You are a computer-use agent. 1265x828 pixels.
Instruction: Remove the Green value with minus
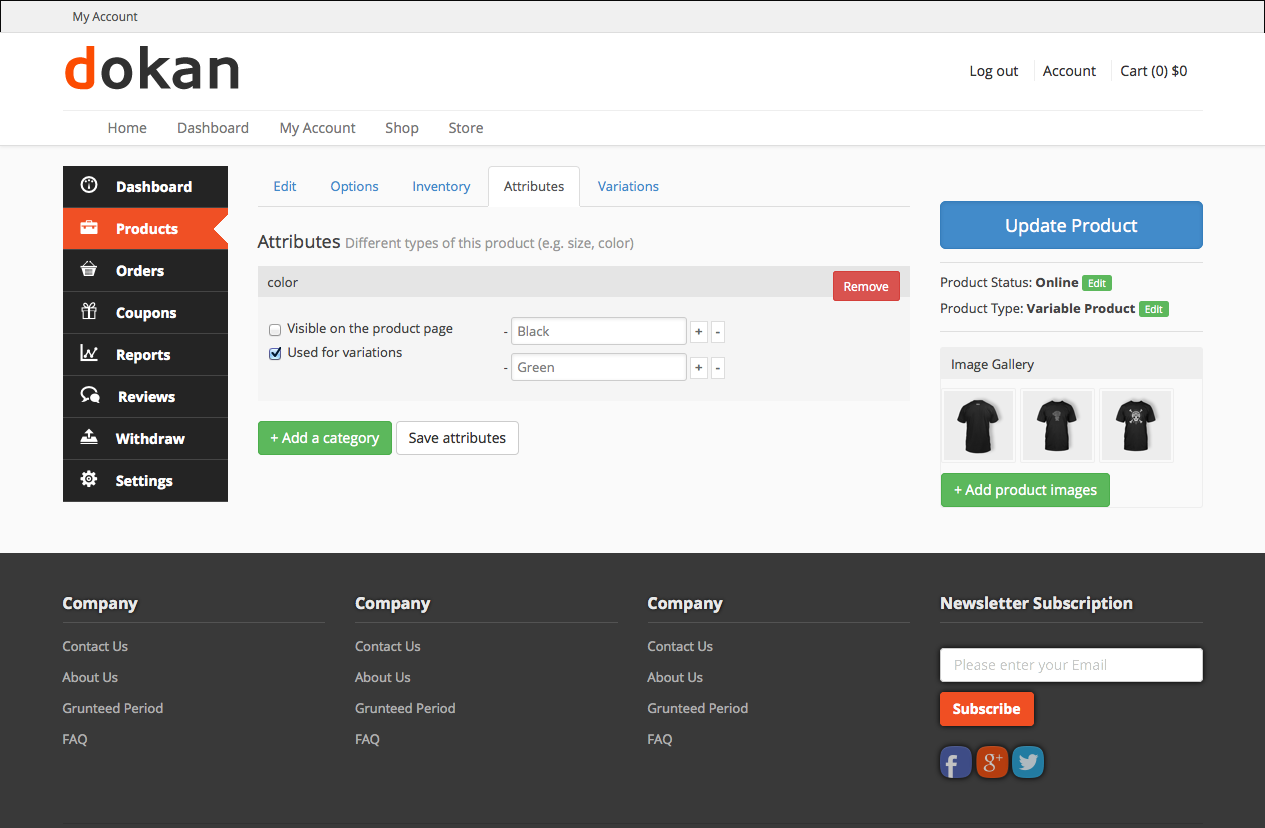pyautogui.click(x=718, y=368)
